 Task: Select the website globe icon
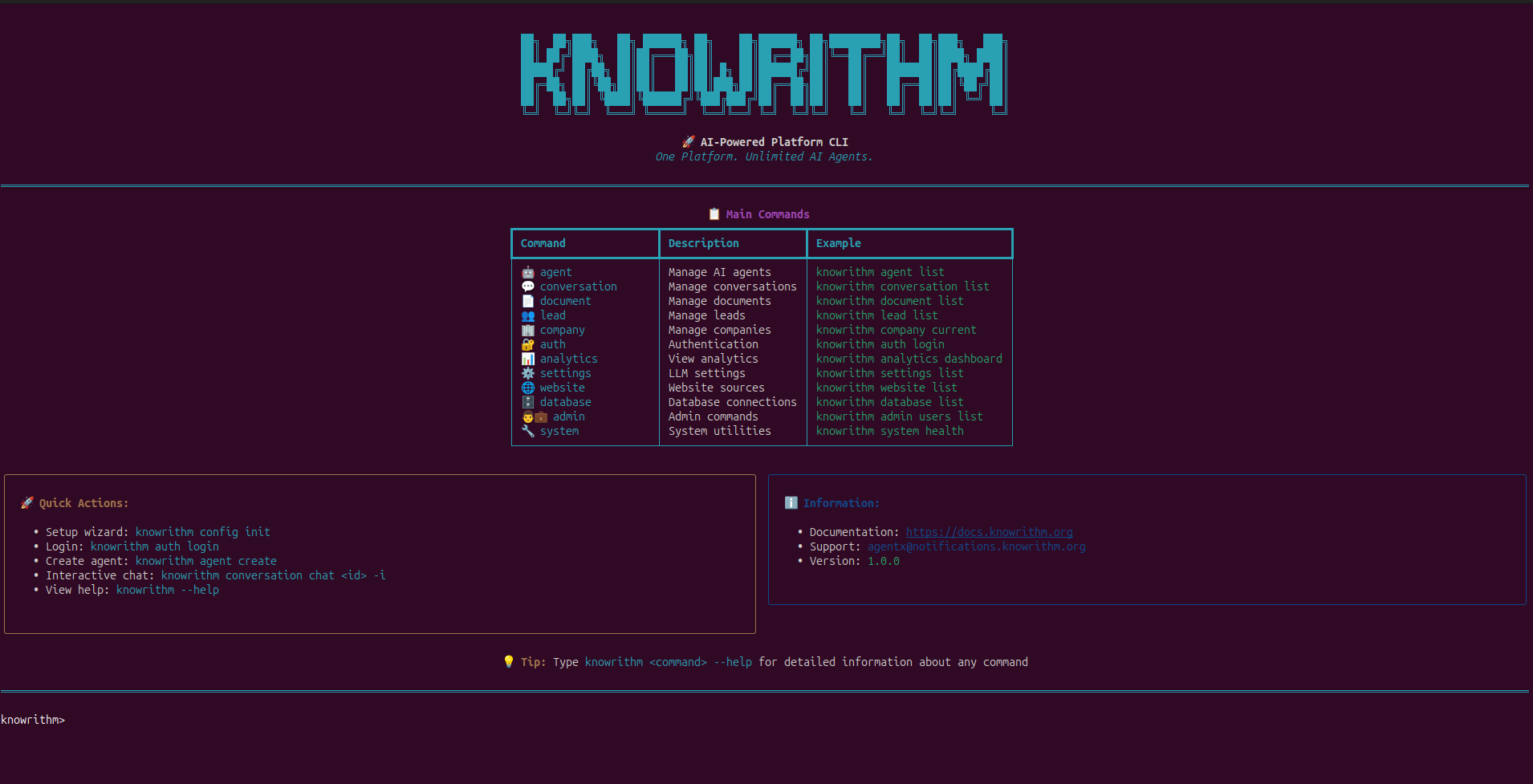coord(528,388)
